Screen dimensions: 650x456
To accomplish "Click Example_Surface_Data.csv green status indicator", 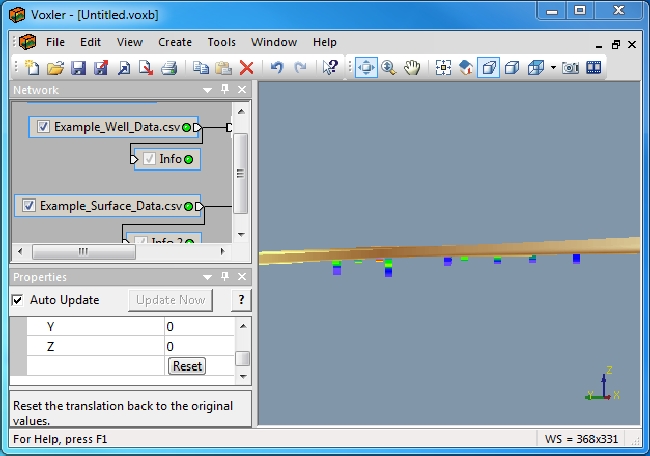I will click(x=188, y=206).
